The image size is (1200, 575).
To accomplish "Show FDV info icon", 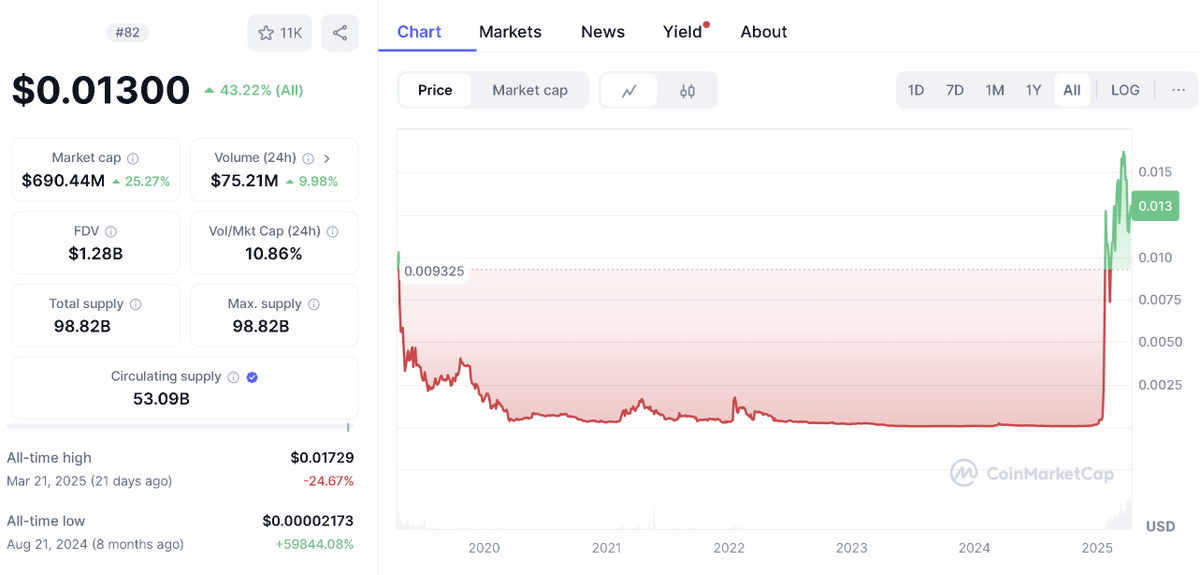I will click(x=111, y=231).
